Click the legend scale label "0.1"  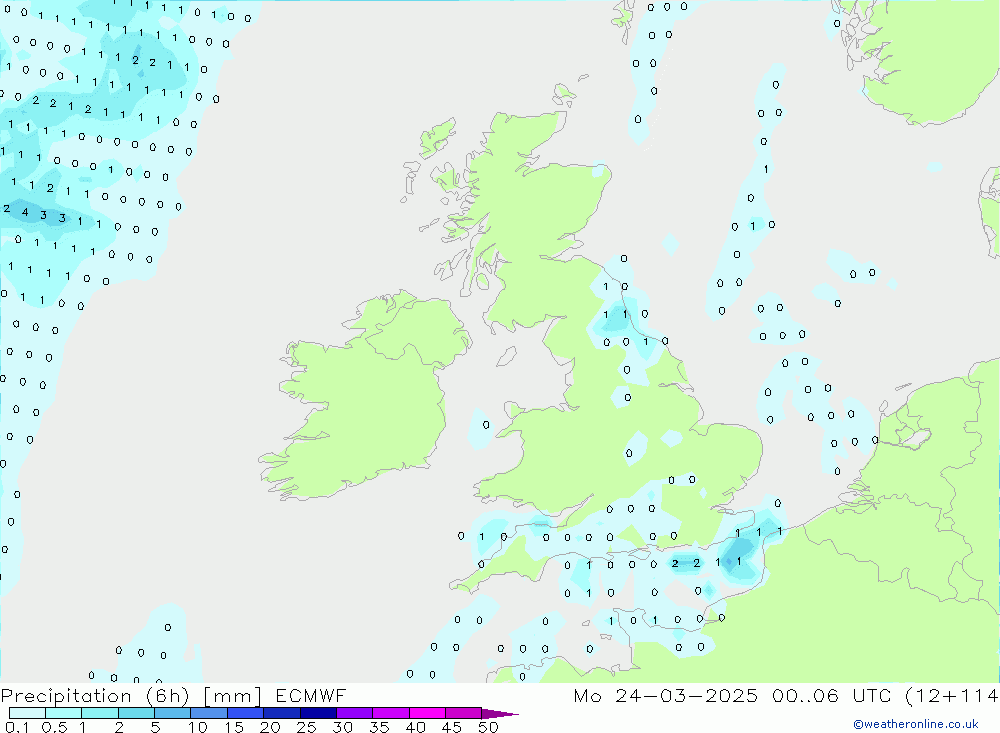pyautogui.click(x=17, y=727)
